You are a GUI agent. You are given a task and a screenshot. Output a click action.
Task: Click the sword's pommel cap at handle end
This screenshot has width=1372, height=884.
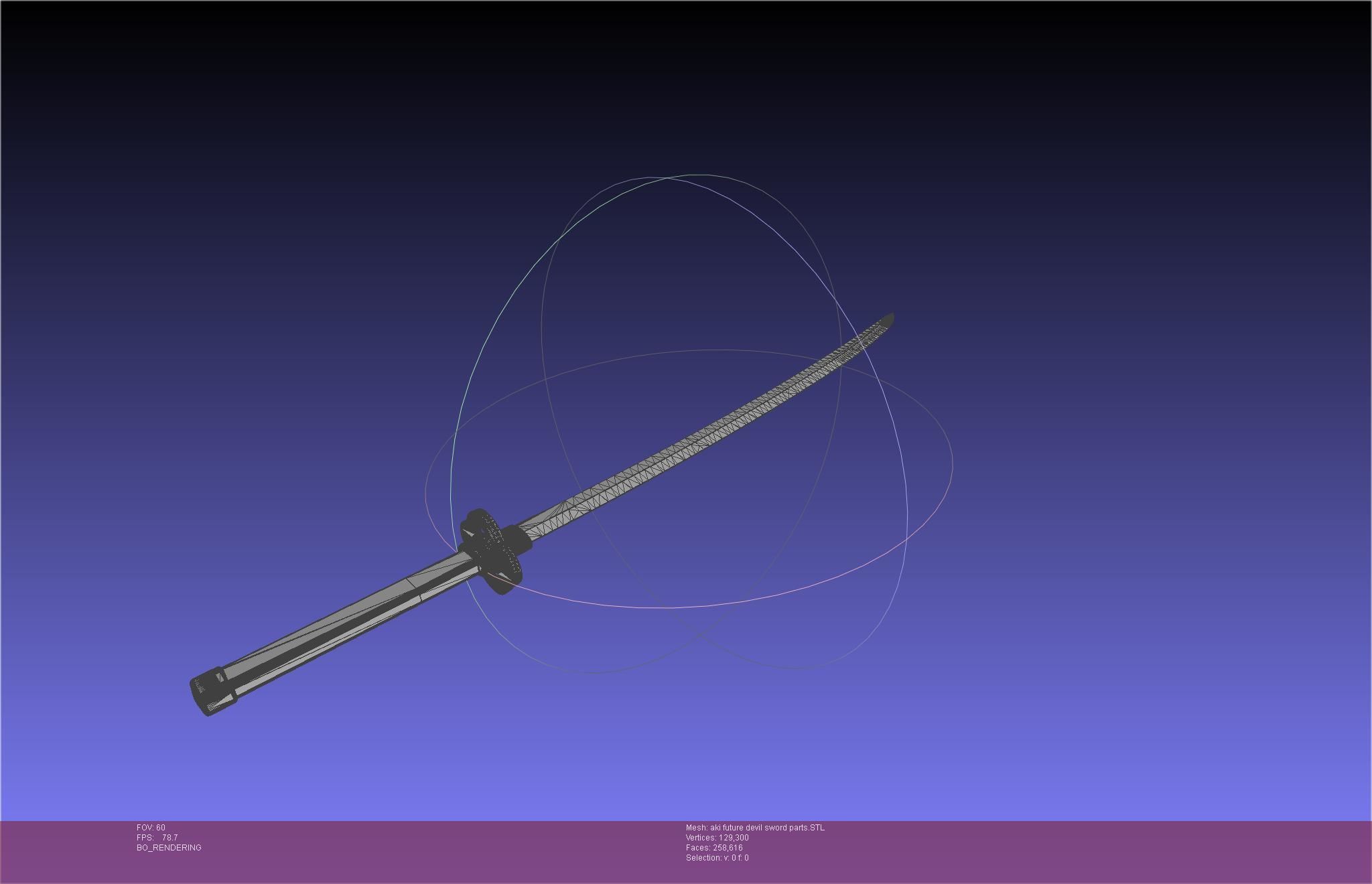tap(212, 692)
